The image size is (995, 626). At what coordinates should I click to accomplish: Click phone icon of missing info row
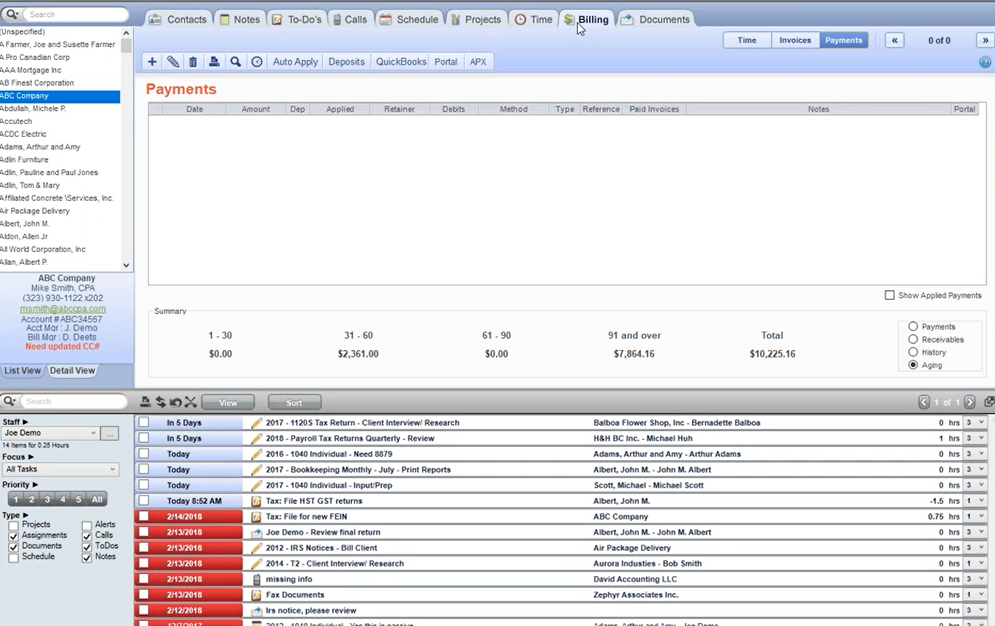(x=256, y=579)
